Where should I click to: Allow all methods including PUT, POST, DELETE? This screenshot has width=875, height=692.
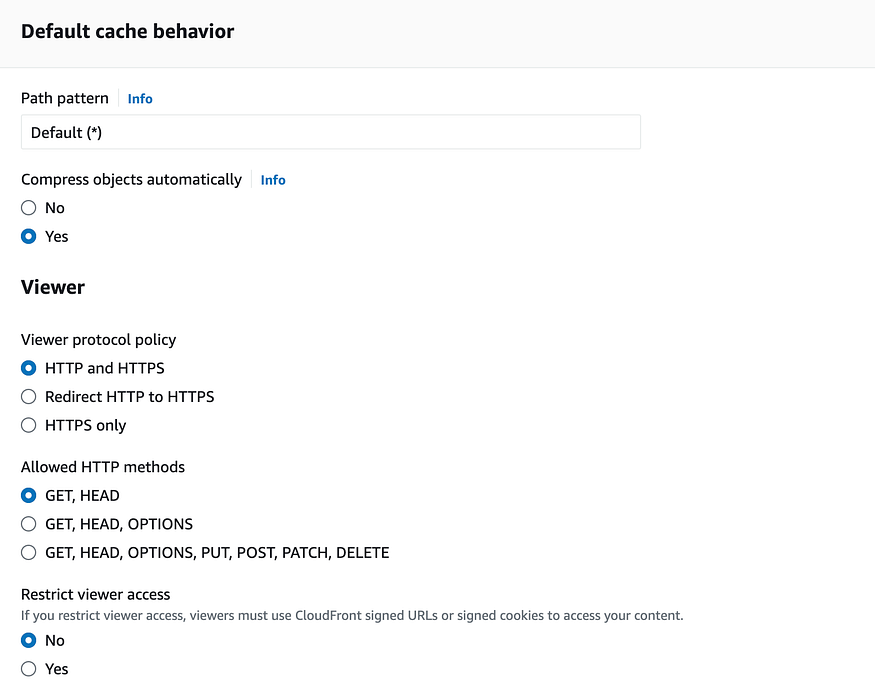click(x=29, y=552)
